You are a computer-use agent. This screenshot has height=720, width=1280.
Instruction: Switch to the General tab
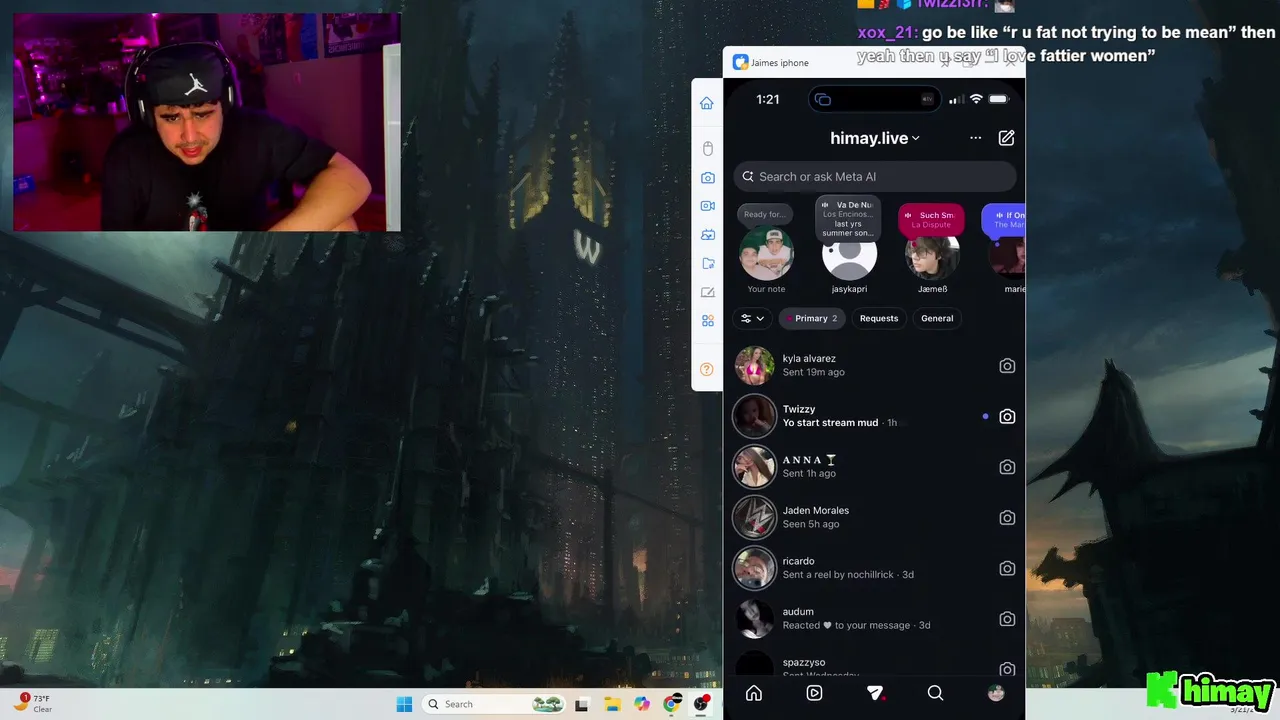coord(937,318)
